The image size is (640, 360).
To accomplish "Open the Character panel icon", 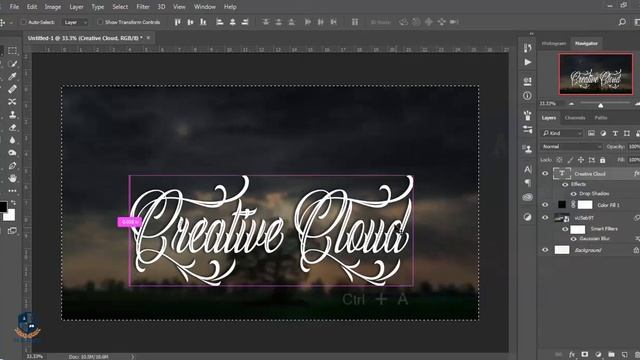I will pyautogui.click(x=527, y=169).
